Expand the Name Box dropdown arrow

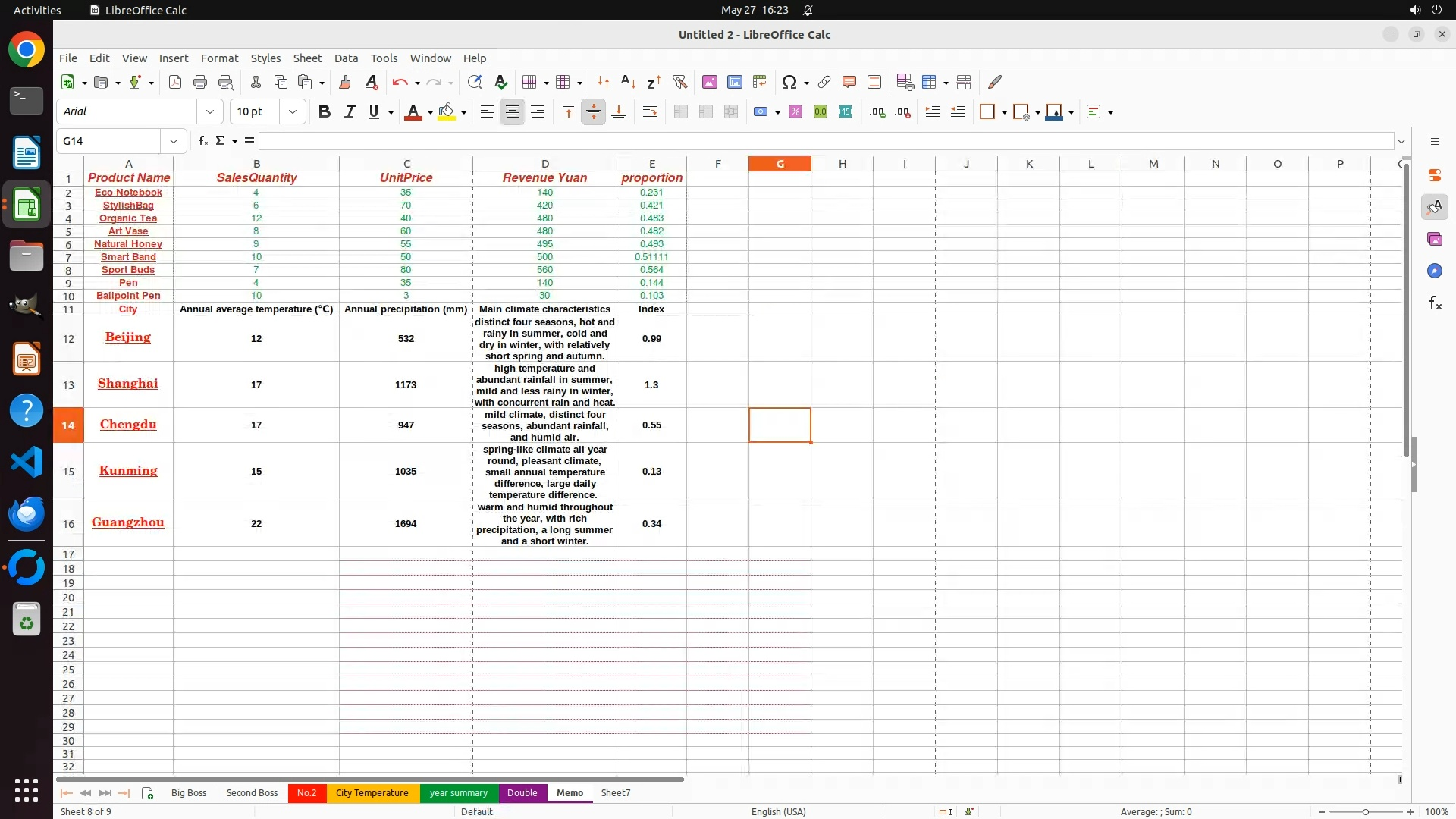click(x=174, y=141)
